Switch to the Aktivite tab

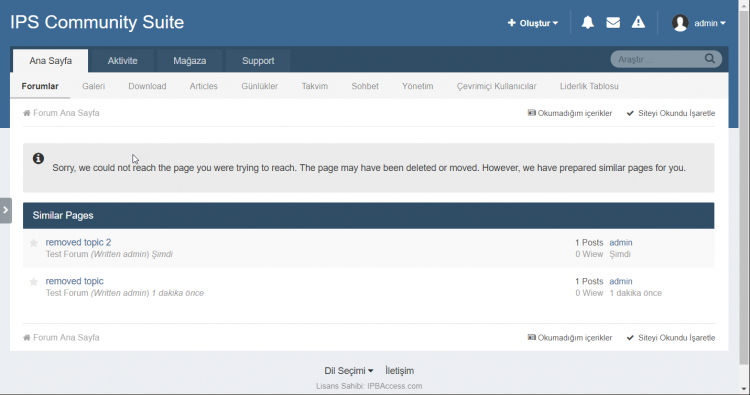[122, 61]
